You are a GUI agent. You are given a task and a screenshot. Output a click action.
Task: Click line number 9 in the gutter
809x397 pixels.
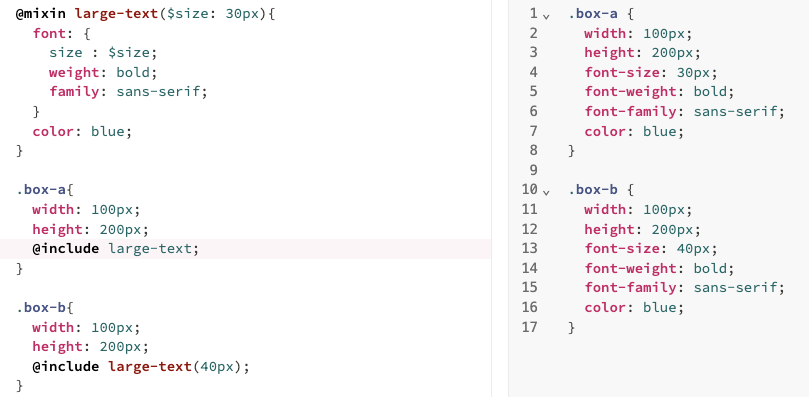coord(533,170)
